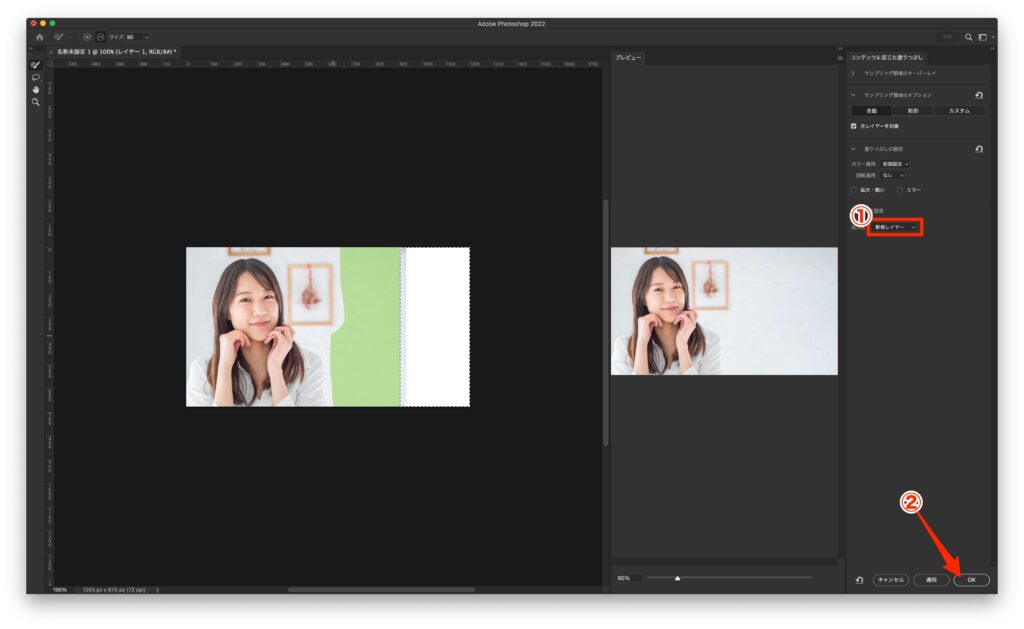Expand the sampling area overlay section

click(x=853, y=73)
